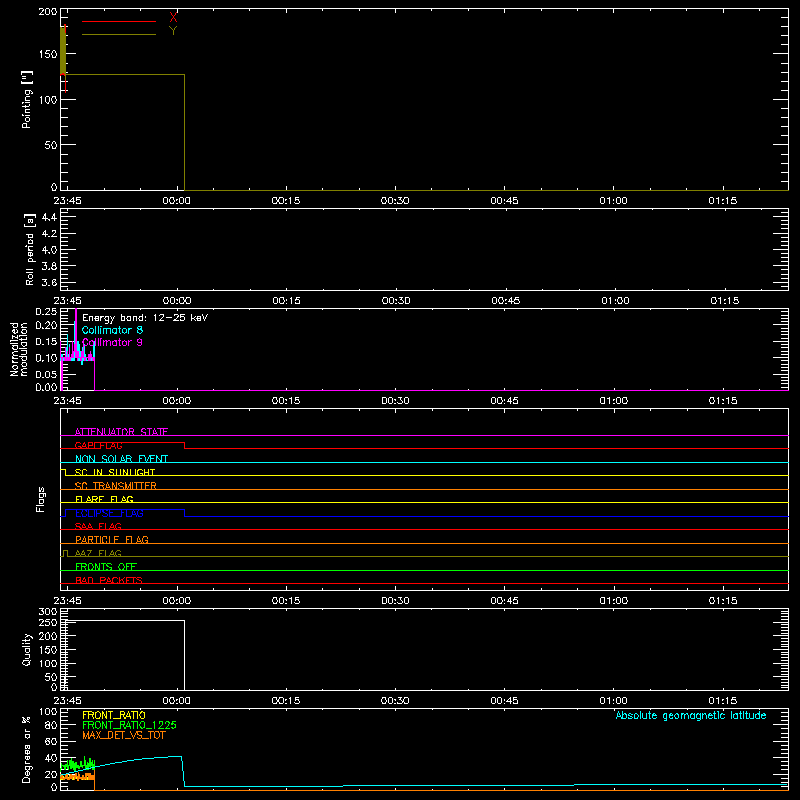Select the FLARE_FLAG flag label
Viewport: 800px width, 800px height.
104,499
